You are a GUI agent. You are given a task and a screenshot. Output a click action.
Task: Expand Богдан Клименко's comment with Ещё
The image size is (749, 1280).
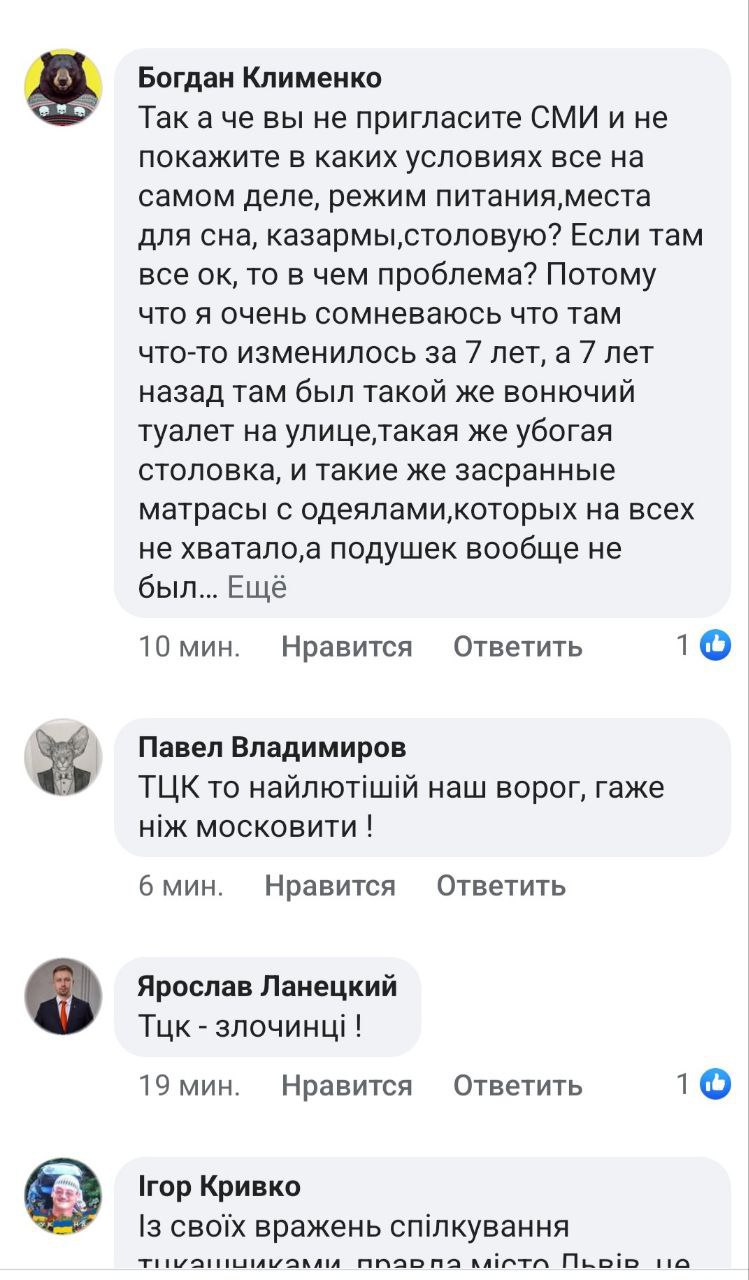257,587
